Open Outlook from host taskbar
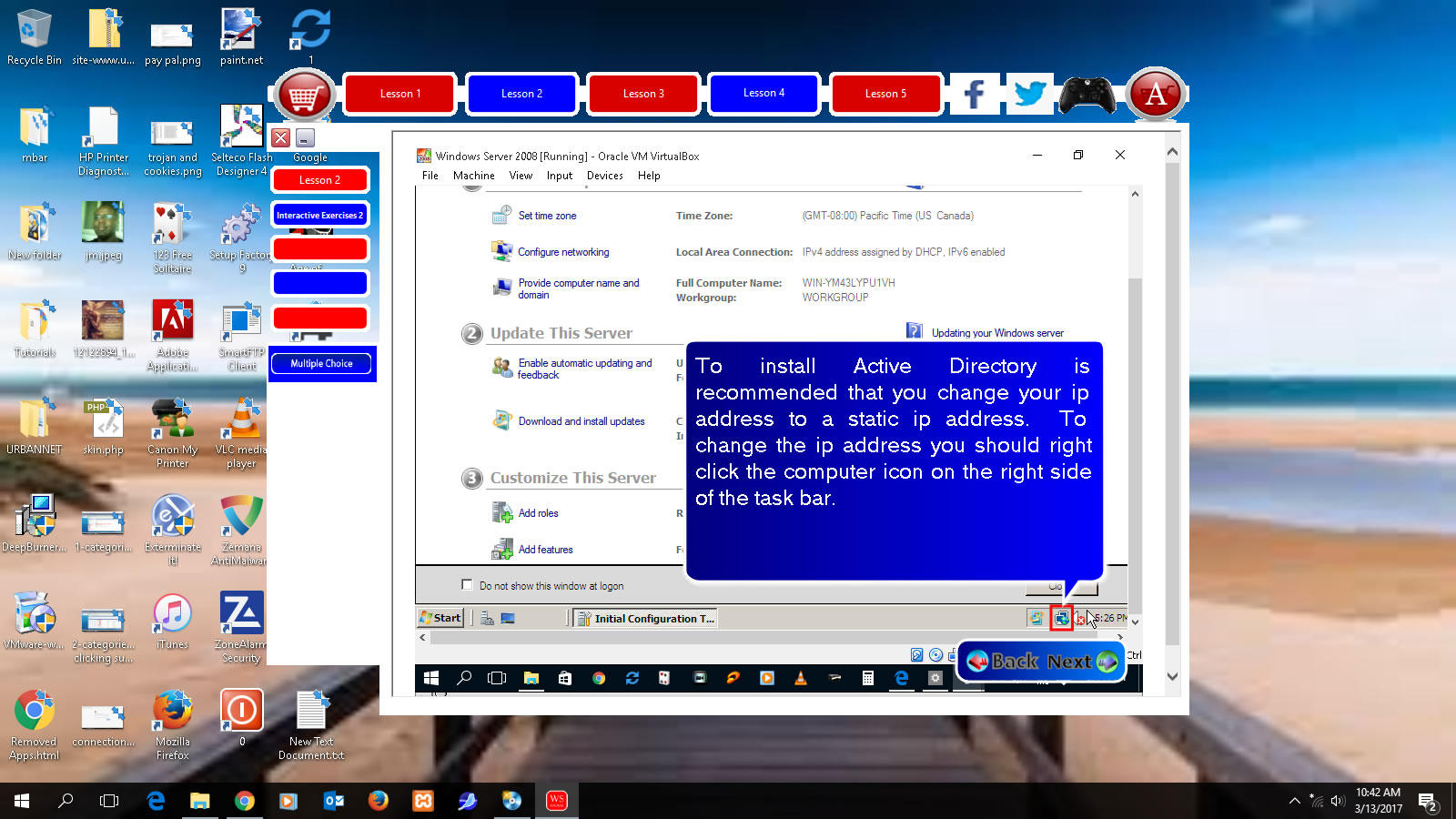Viewport: 1456px width, 819px height. [x=334, y=801]
